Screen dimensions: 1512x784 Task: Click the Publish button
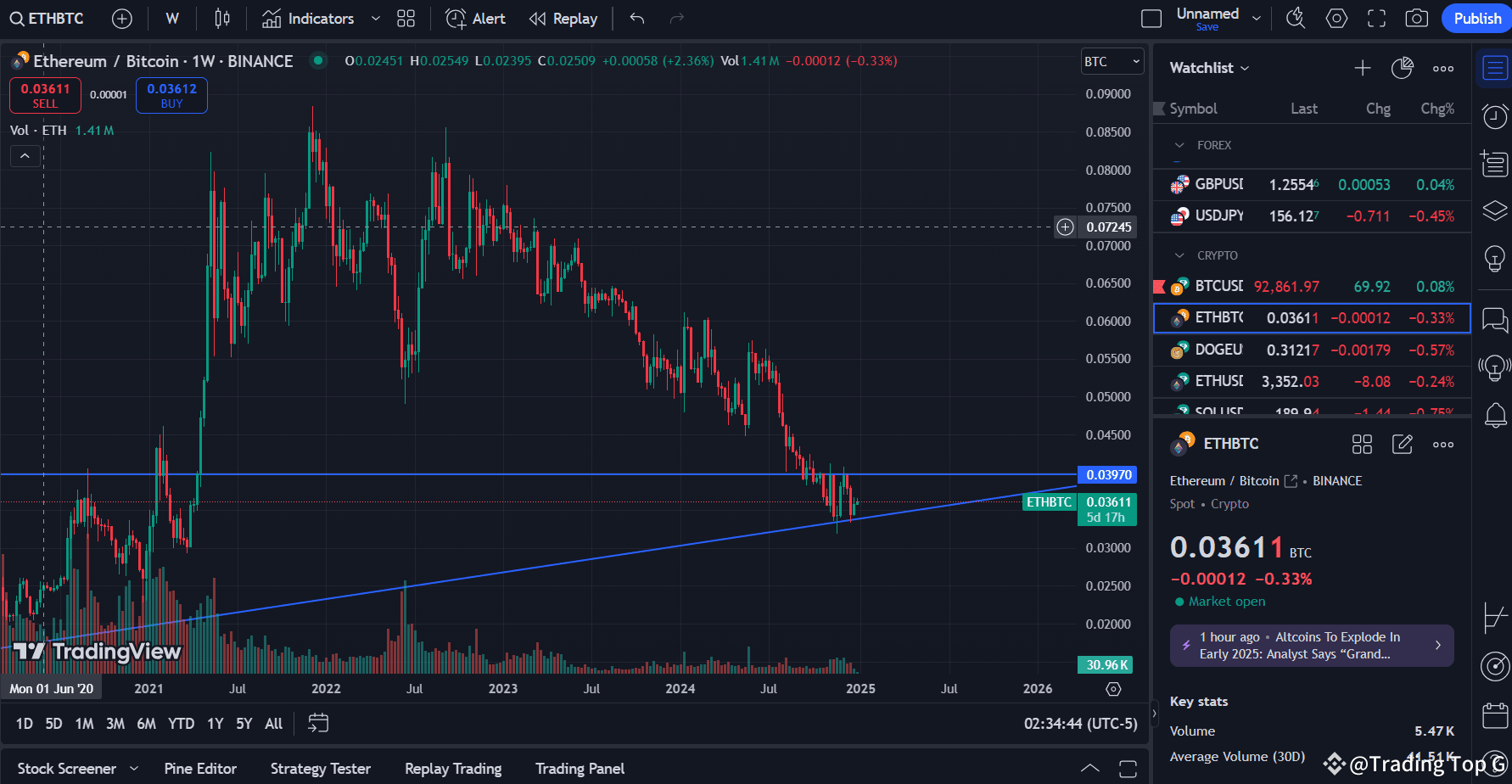click(1476, 18)
